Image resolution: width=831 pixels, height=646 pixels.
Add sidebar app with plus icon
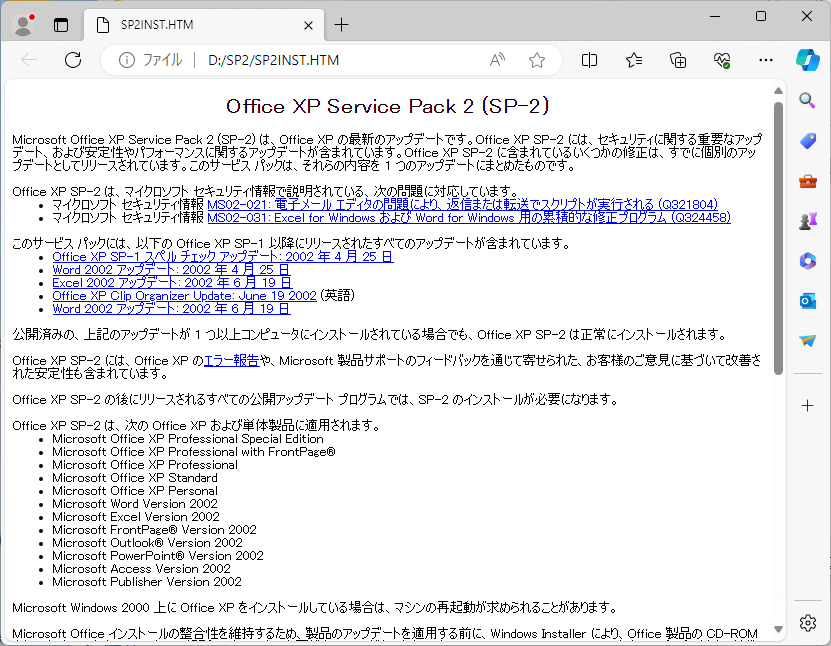808,406
